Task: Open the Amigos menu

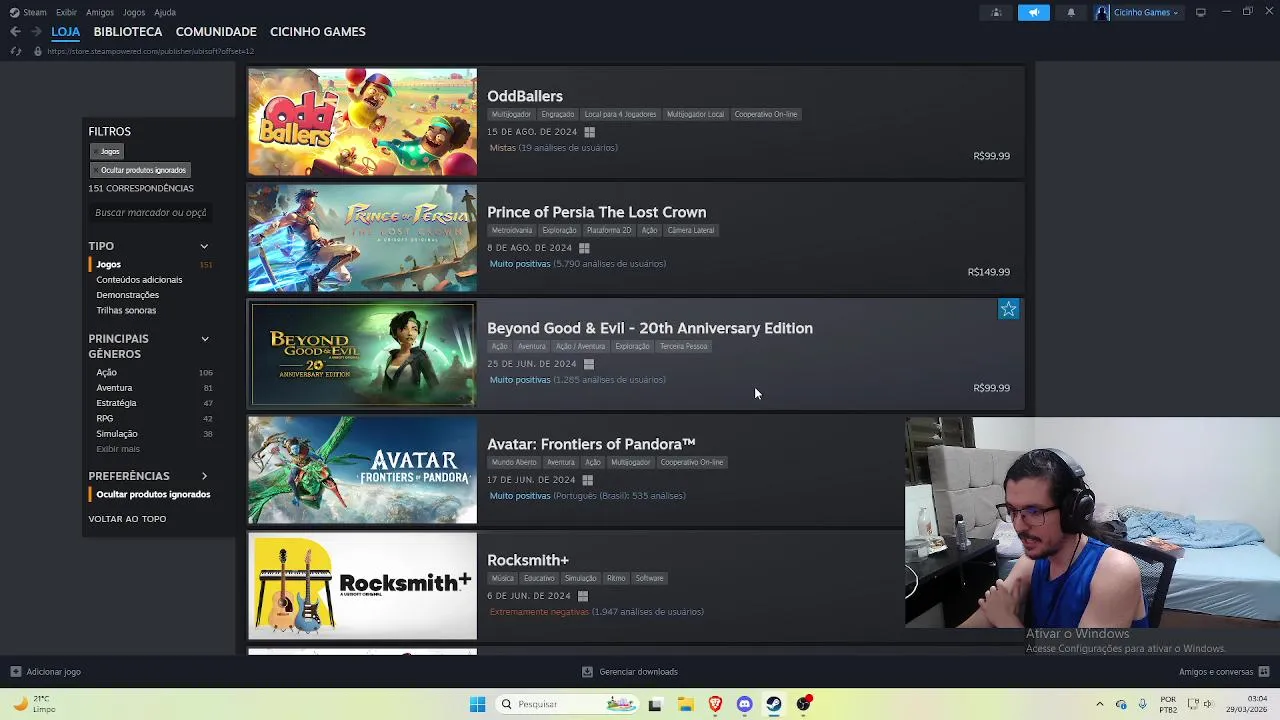Action: (100, 13)
